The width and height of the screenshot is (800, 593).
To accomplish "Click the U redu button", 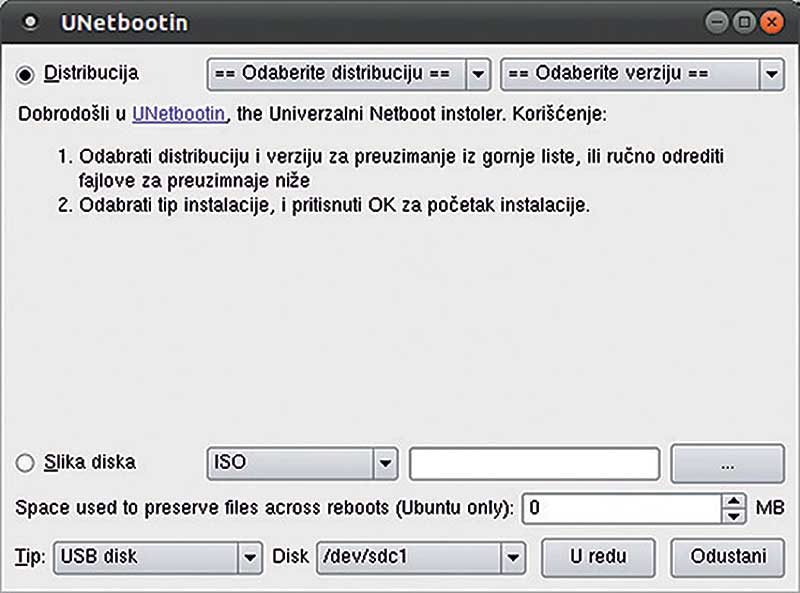I will (598, 557).
